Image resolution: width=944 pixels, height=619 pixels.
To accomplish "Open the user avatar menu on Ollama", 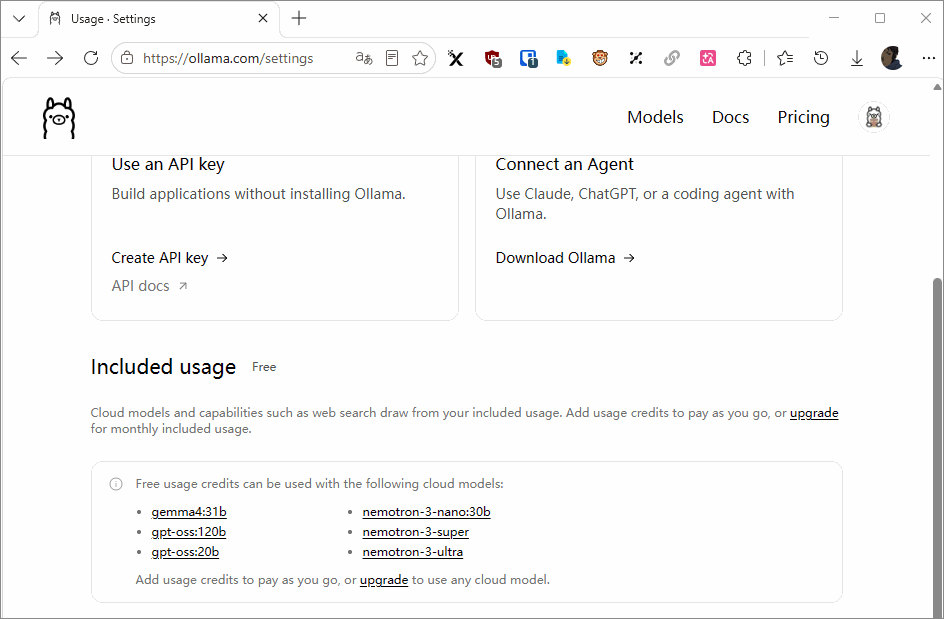I will click(x=874, y=117).
